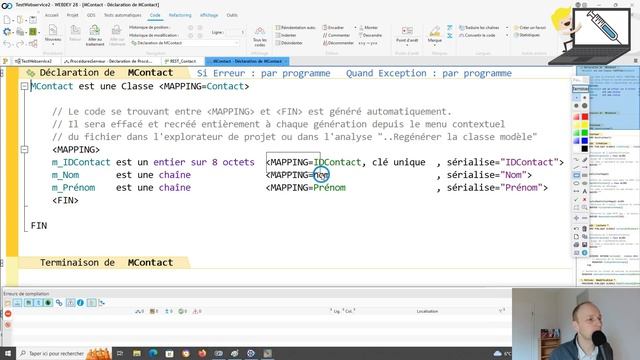The image size is (640, 360).
Task: Open the Nouveau dropdown arrow
Action: tap(53, 44)
